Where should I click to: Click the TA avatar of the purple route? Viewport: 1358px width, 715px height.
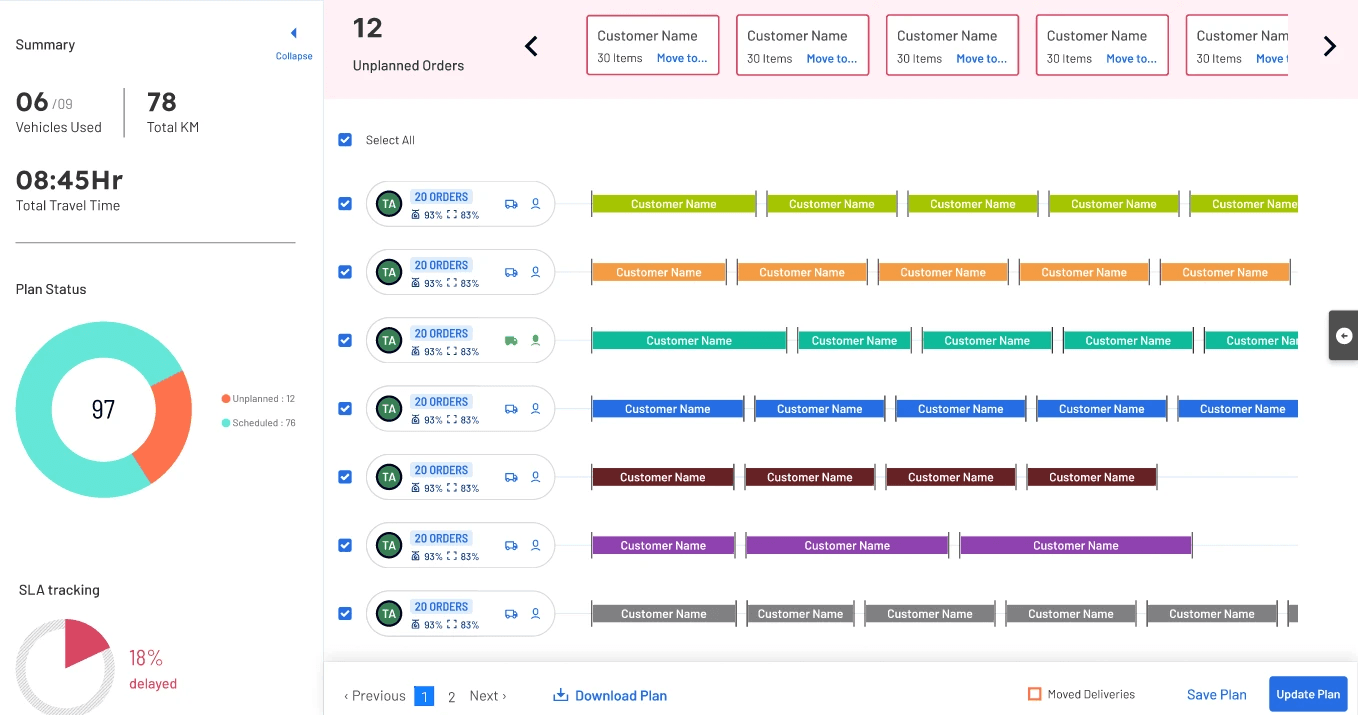389,545
